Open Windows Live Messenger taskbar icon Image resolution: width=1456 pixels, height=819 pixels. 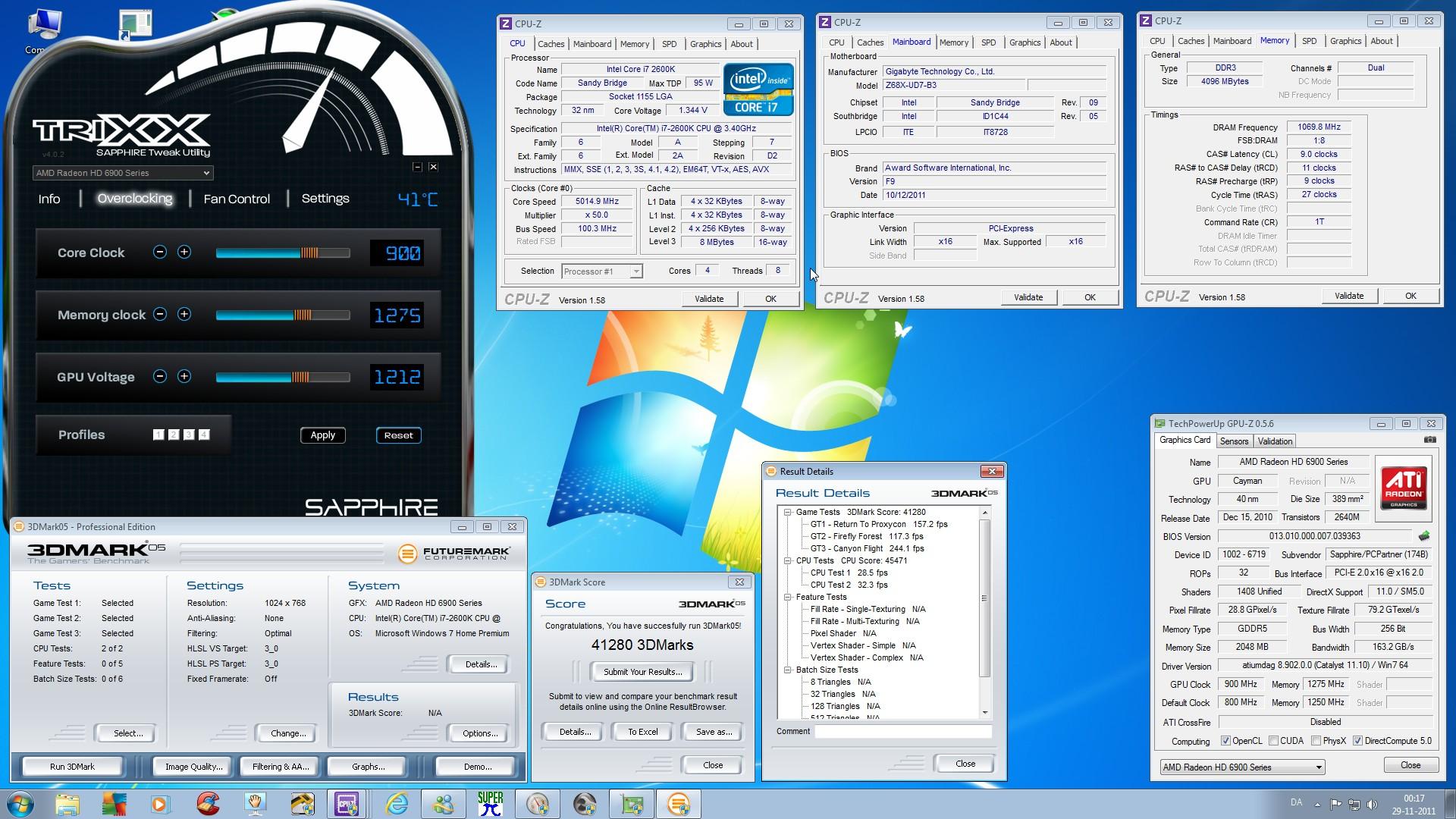click(444, 804)
